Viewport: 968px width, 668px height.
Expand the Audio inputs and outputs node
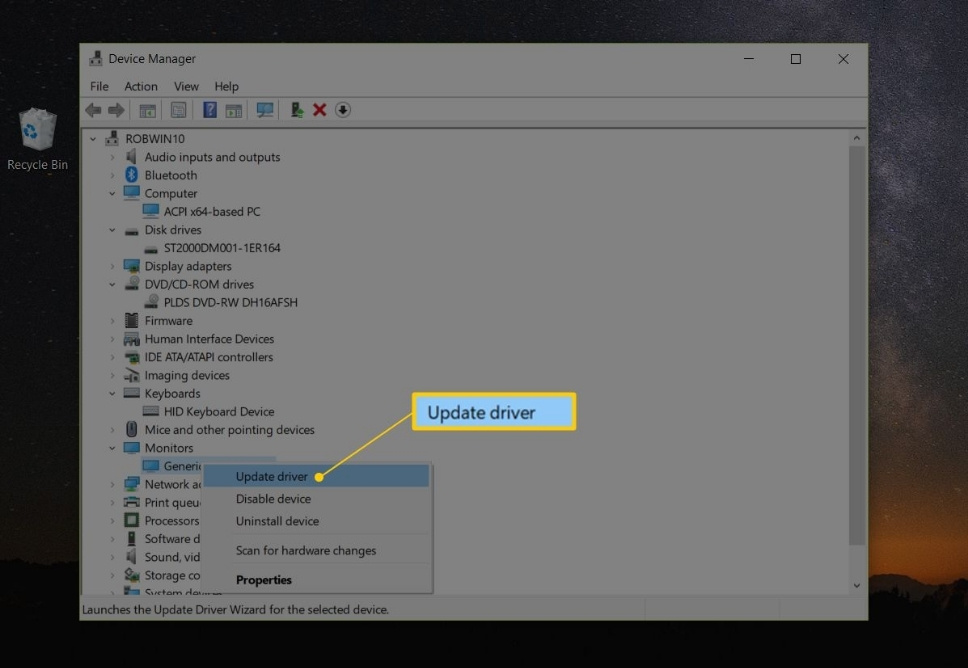(x=113, y=157)
